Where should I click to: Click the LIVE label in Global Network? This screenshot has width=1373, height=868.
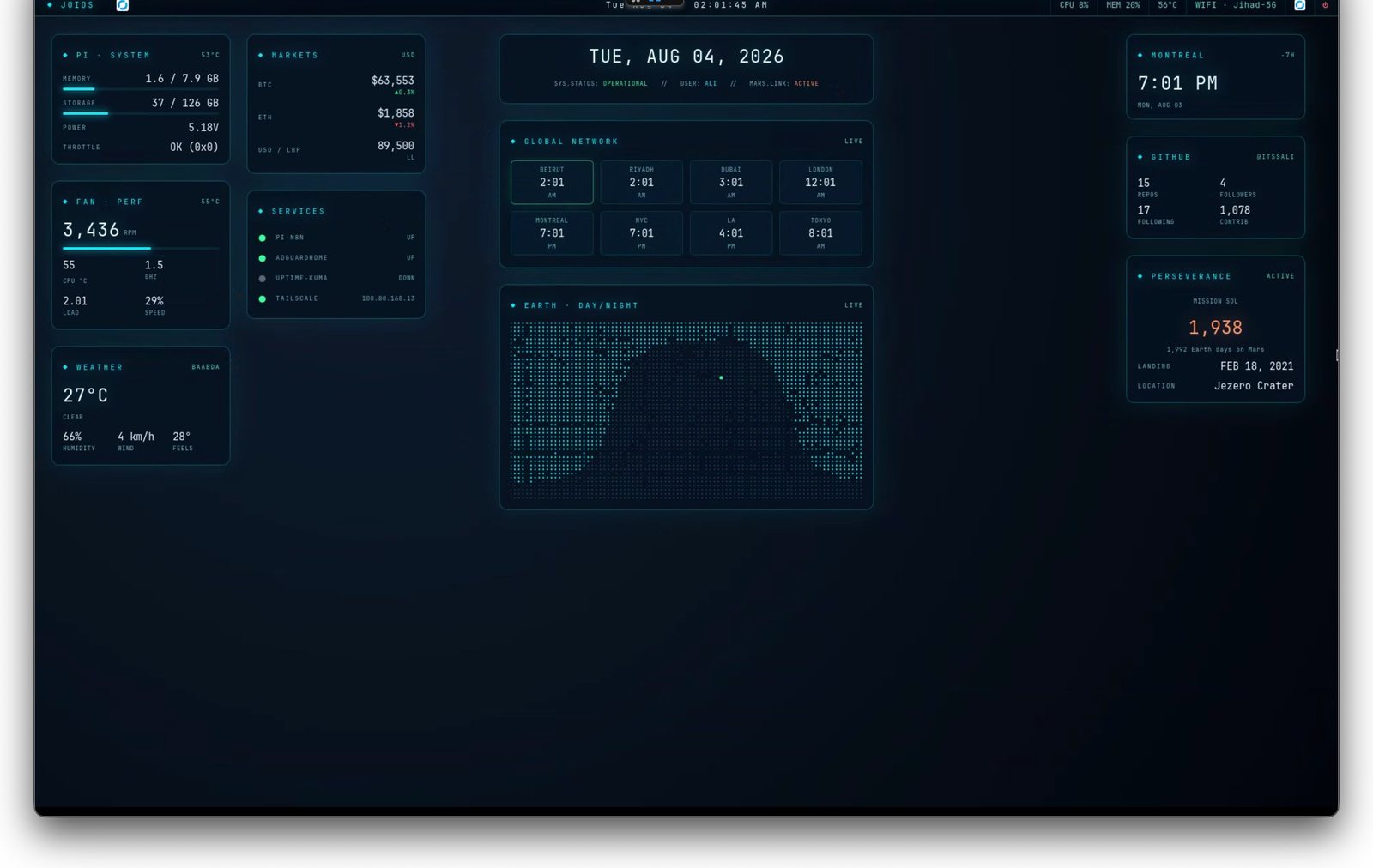pos(854,142)
